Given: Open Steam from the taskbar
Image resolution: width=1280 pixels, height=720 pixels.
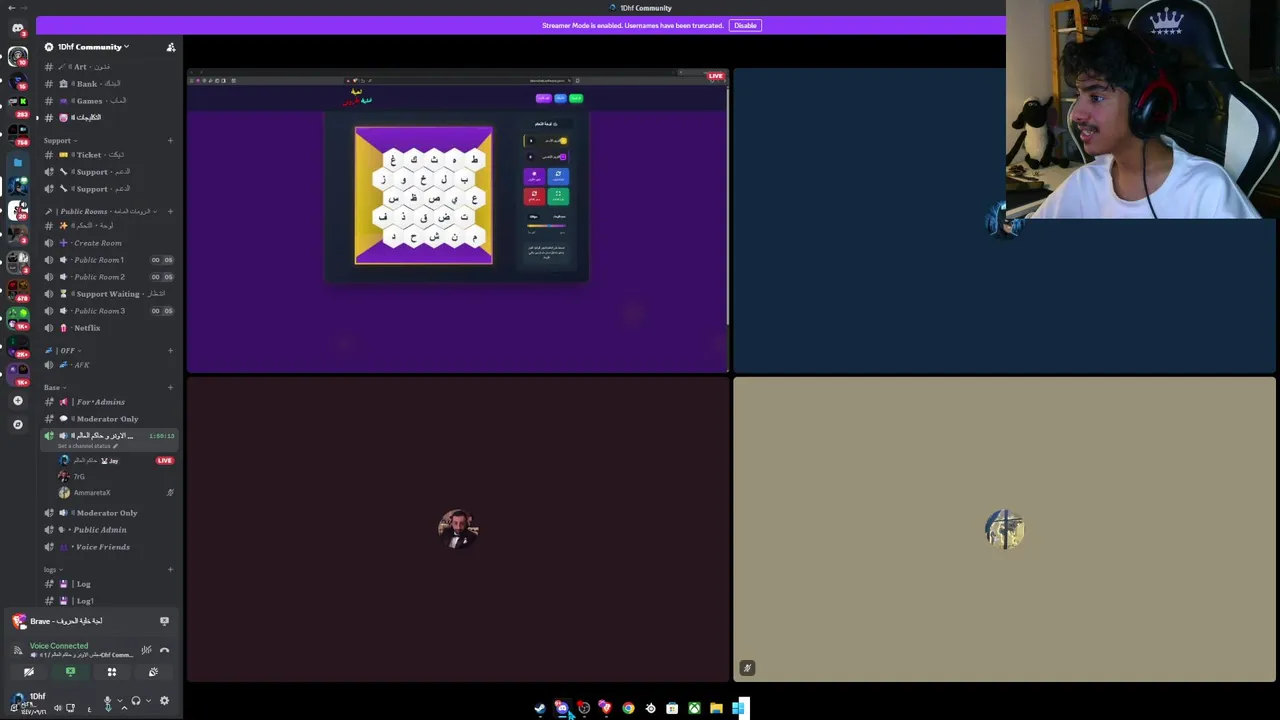Looking at the screenshot, I should coord(540,709).
